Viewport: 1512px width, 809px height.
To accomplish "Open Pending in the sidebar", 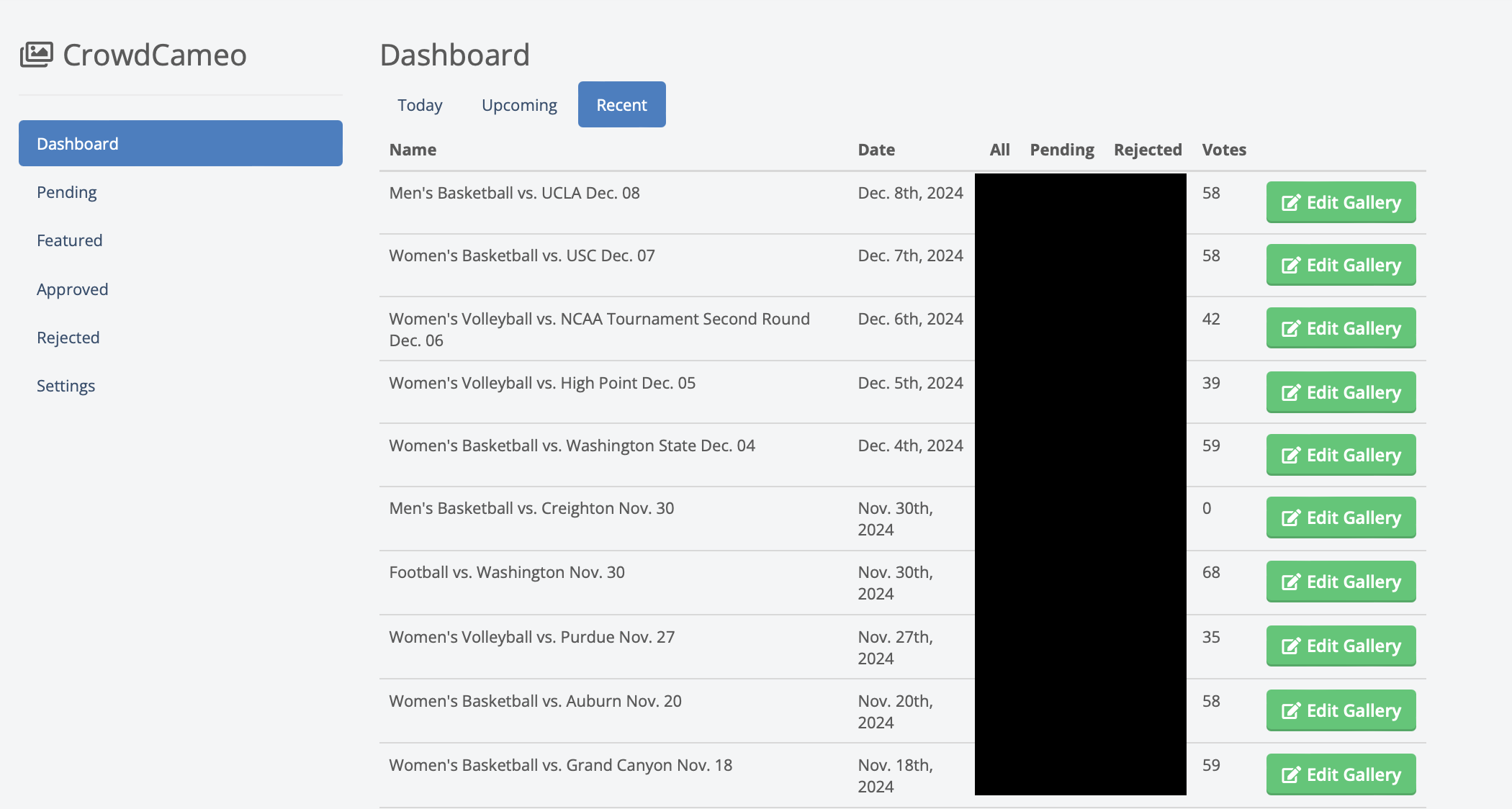I will point(67,192).
